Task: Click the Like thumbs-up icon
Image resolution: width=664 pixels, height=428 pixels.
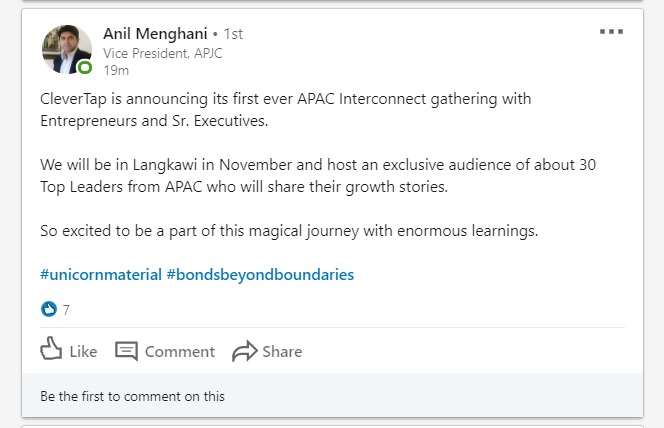Action: [x=51, y=350]
